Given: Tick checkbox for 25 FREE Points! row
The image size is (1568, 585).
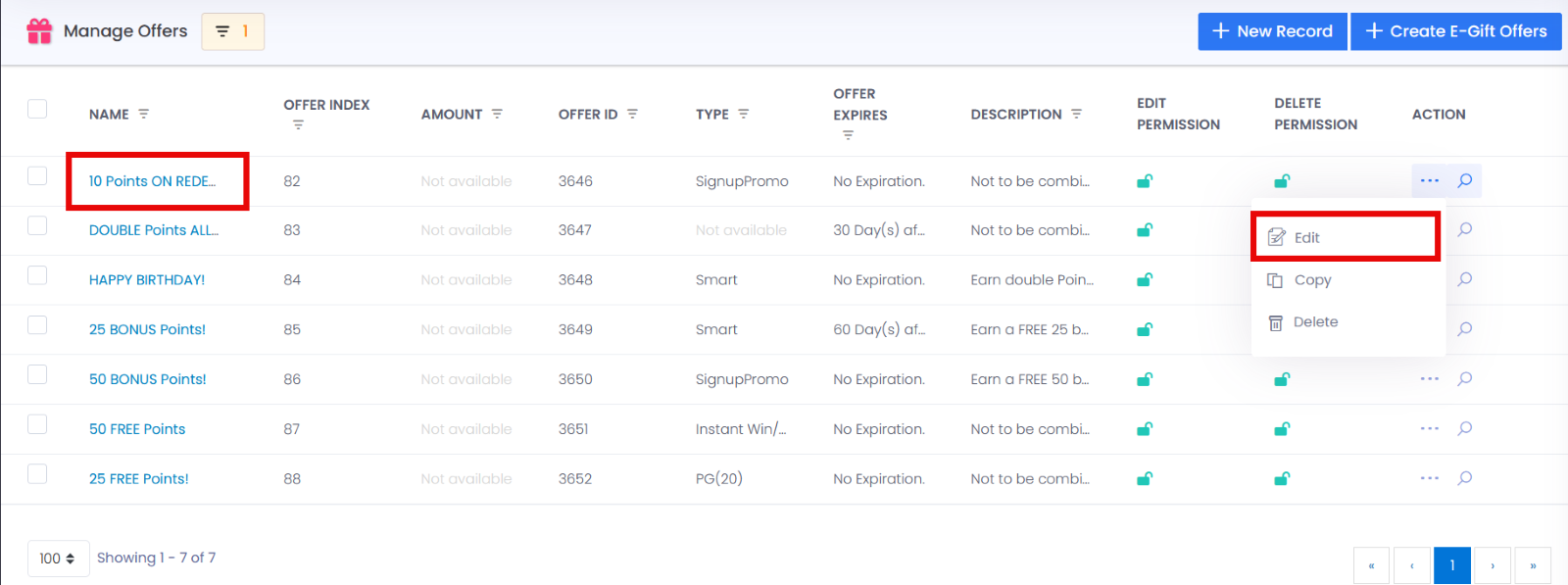Looking at the screenshot, I should coord(37,474).
